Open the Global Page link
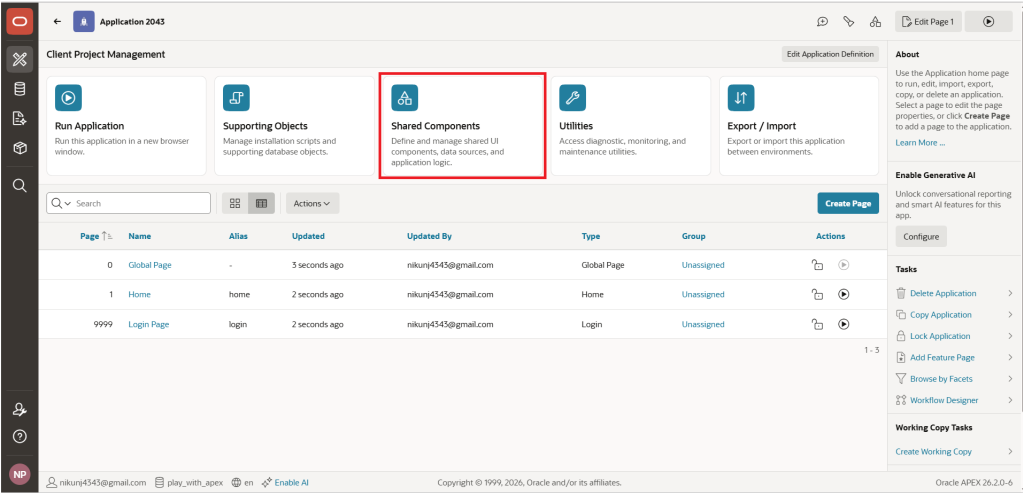Image resolution: width=1024 pixels, height=494 pixels. point(150,265)
